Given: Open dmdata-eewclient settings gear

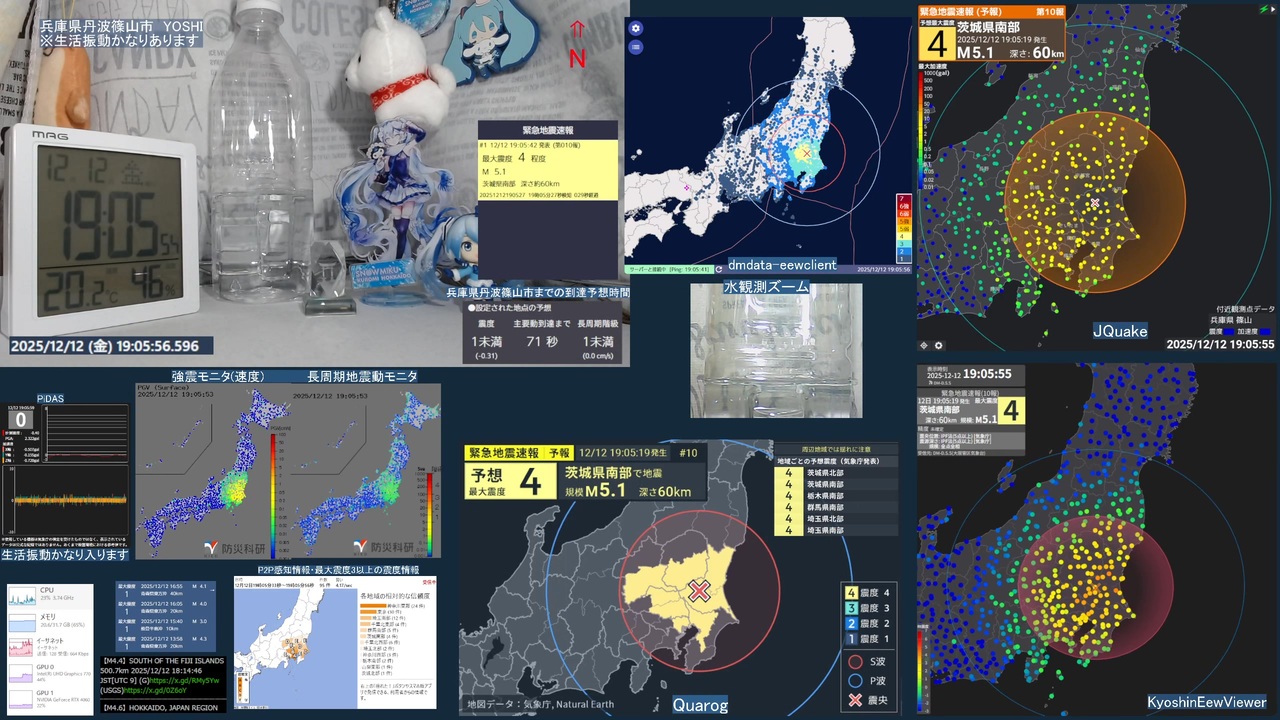Looking at the screenshot, I should coord(636,28).
